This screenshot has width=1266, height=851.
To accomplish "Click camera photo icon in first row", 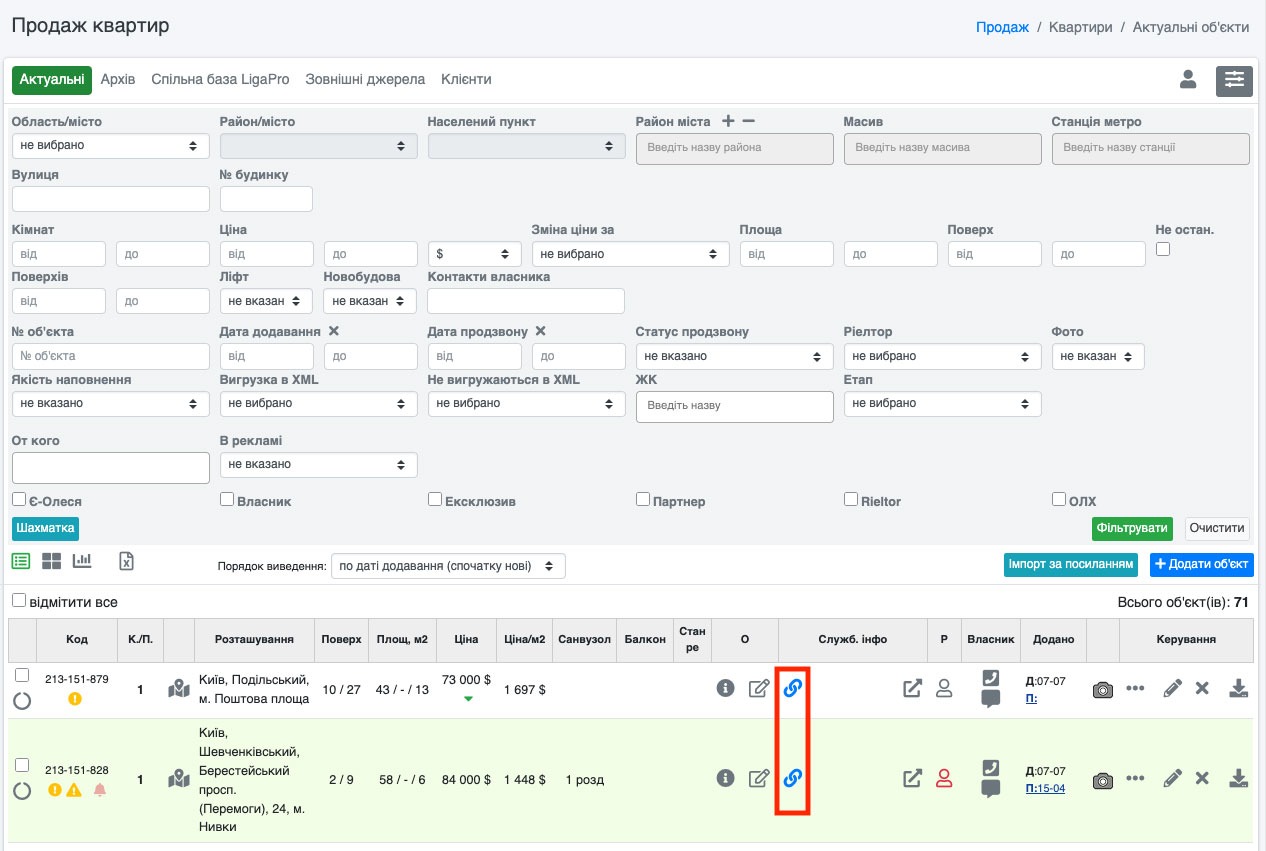I will (x=1102, y=689).
